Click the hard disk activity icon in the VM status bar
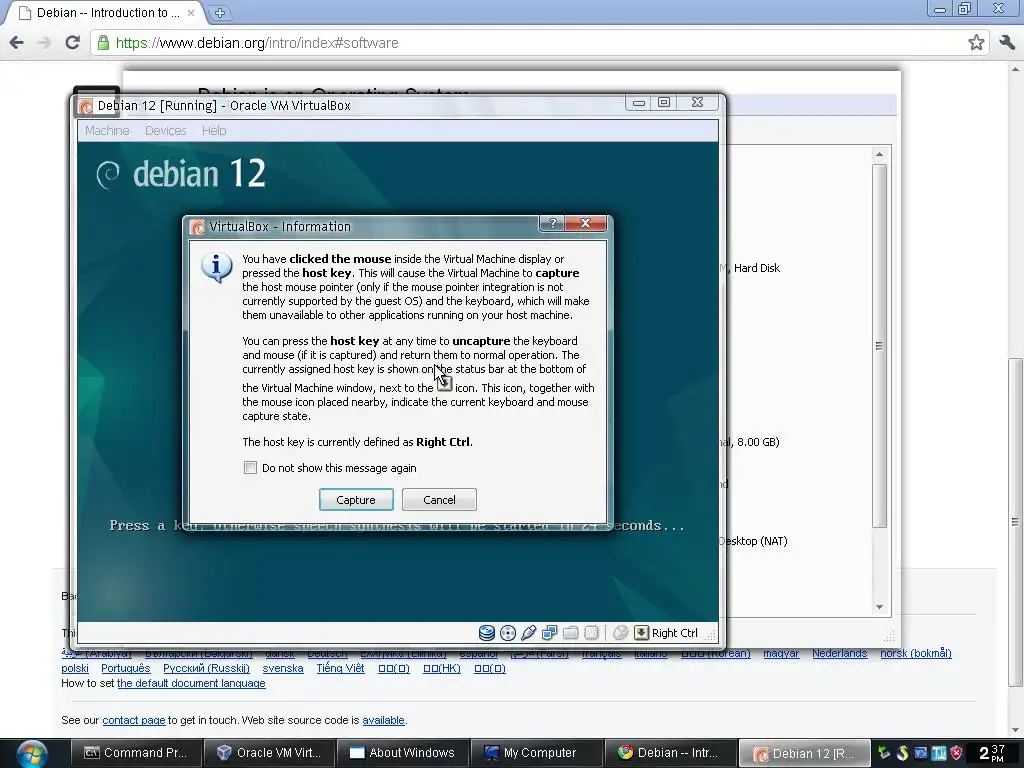 [487, 633]
